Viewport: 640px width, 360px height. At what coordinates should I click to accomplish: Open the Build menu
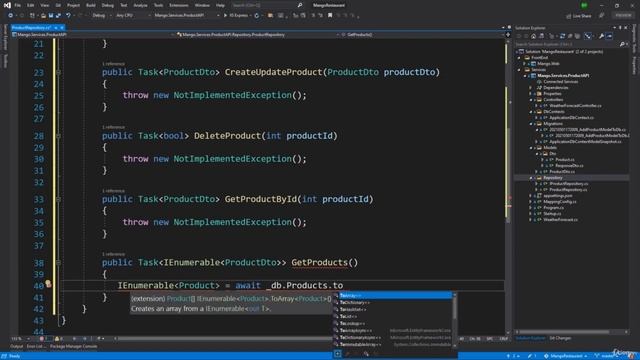tap(91, 5)
